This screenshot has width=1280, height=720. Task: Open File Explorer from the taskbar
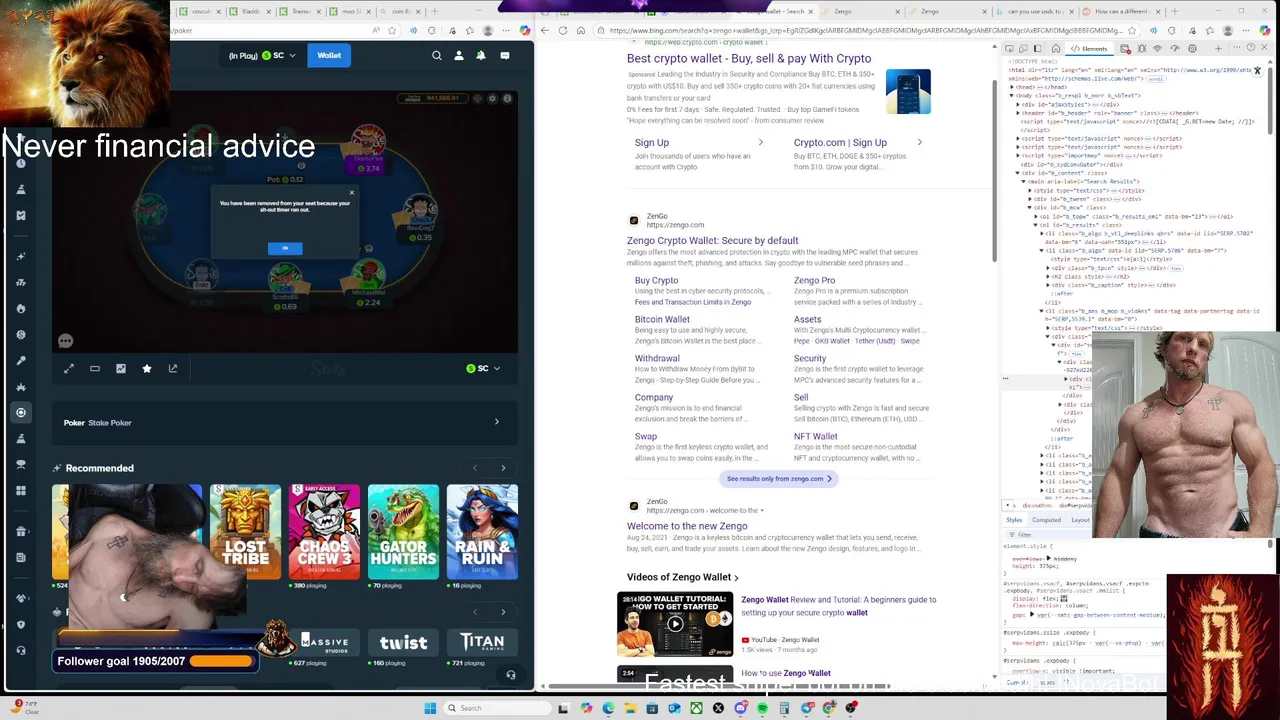(630, 708)
